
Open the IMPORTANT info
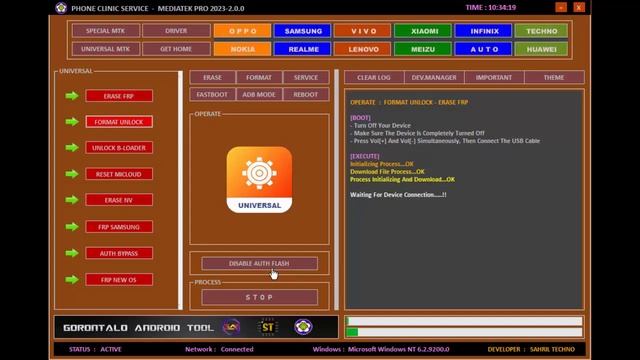494,77
